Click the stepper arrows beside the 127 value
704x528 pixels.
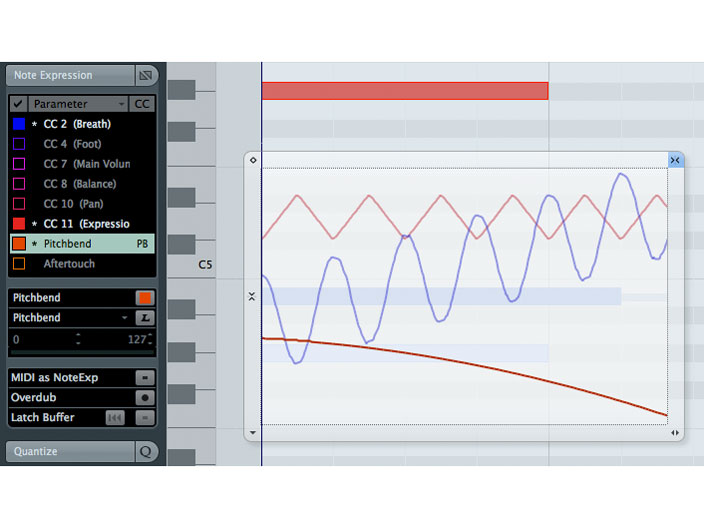tap(150, 339)
